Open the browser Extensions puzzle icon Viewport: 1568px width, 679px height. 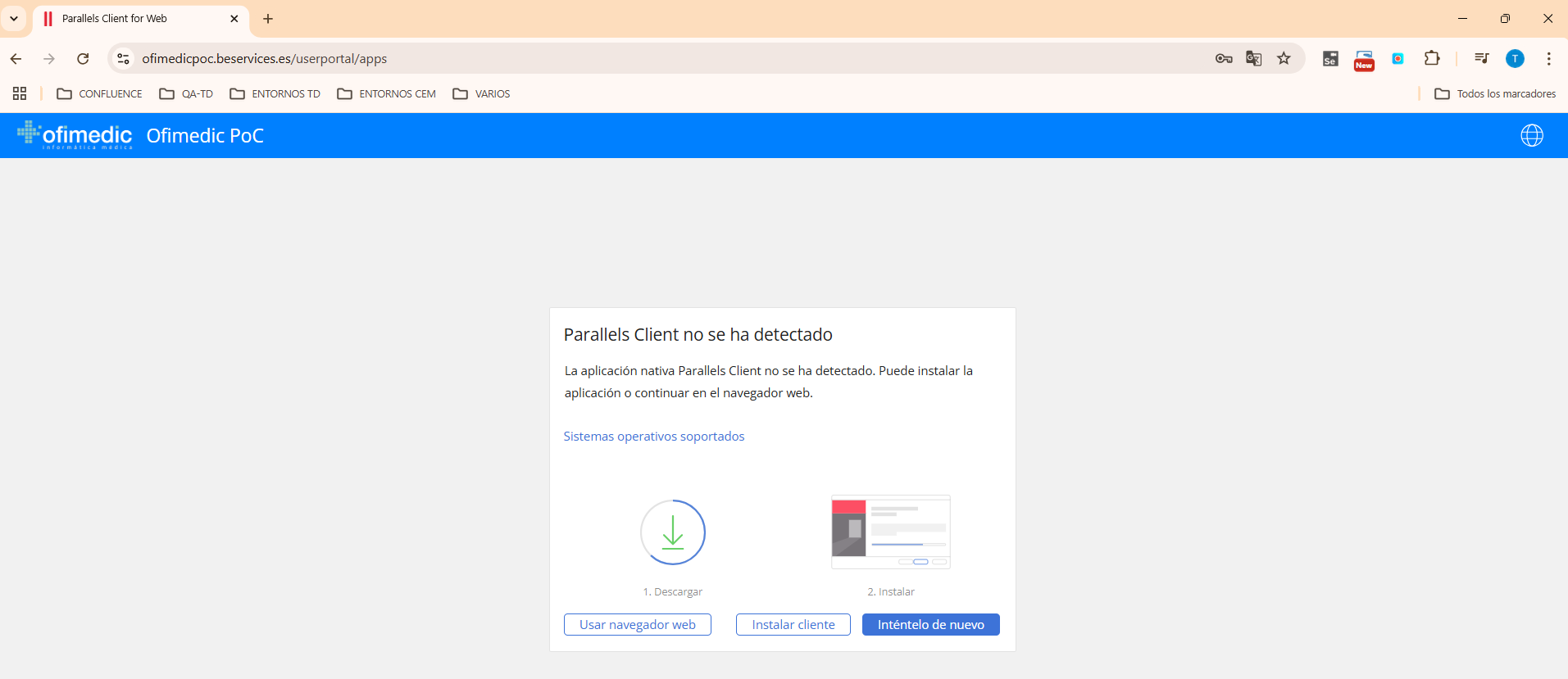(1431, 58)
